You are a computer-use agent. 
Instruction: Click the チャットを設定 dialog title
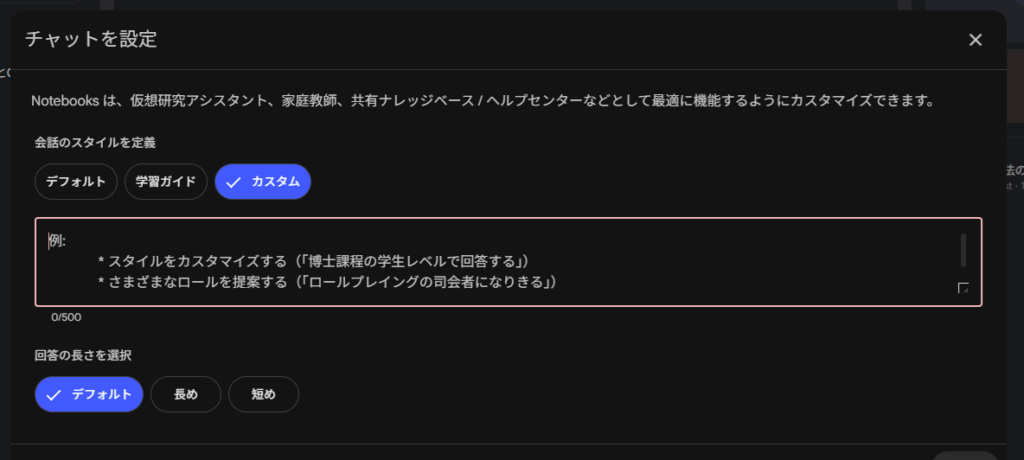[x=94, y=40]
